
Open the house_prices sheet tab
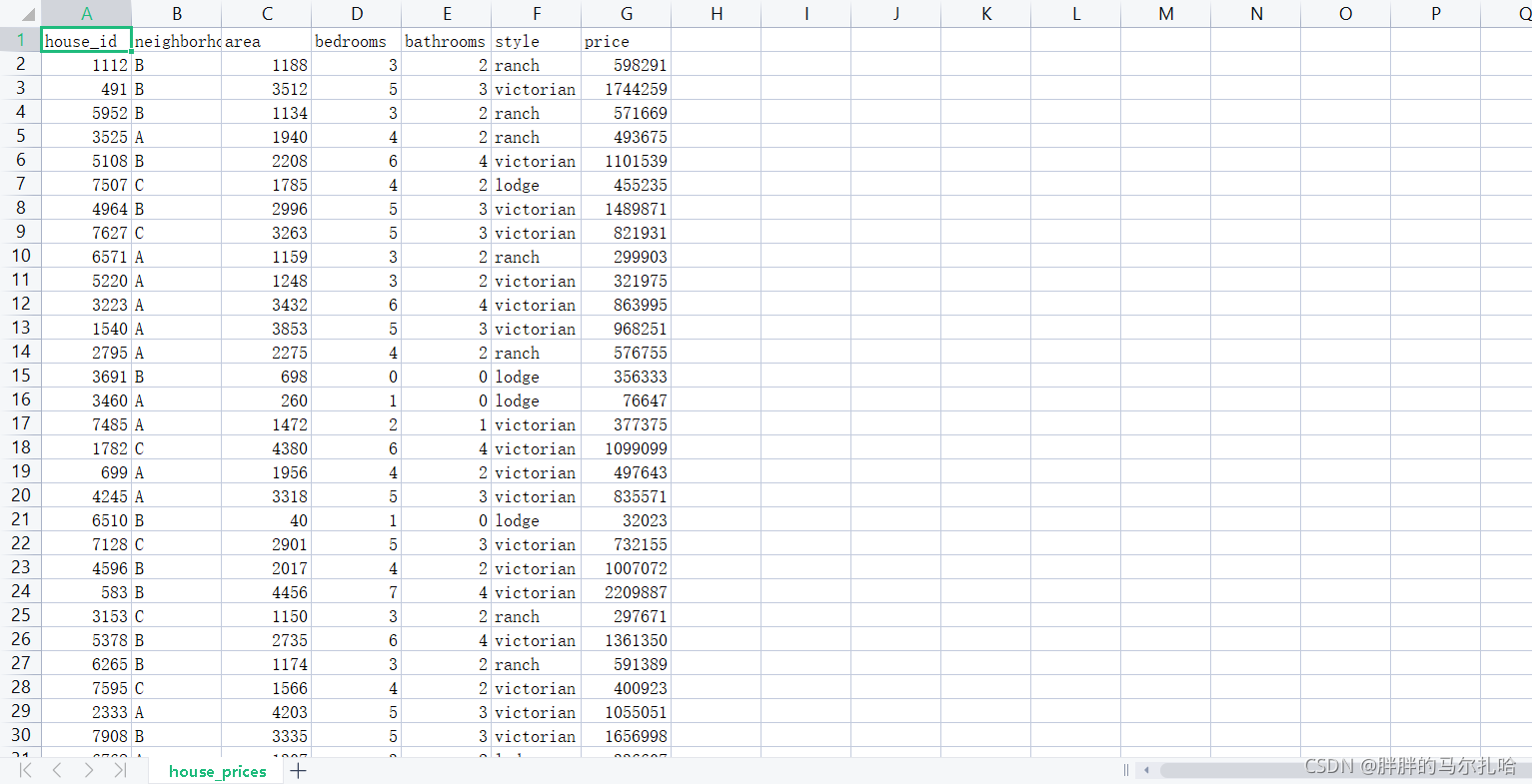pyautogui.click(x=217, y=771)
